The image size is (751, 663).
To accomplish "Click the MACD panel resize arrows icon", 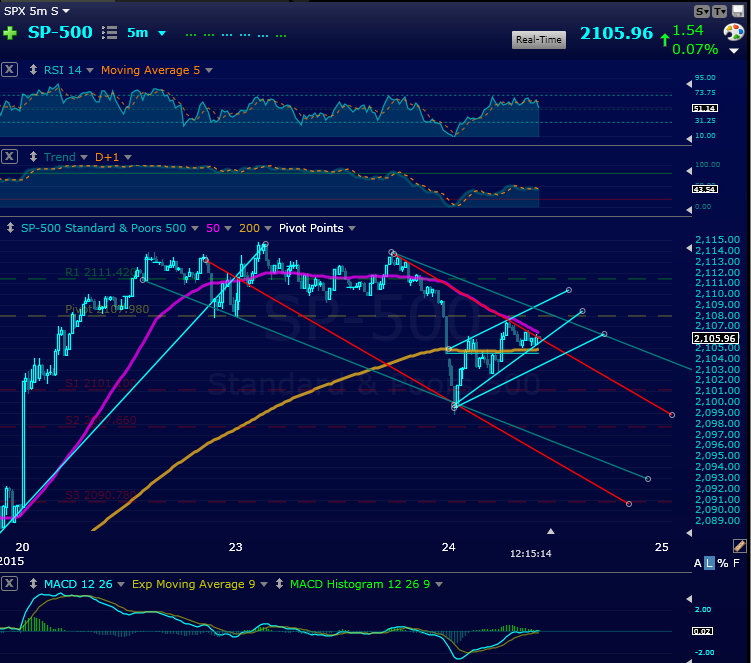I will (33, 583).
